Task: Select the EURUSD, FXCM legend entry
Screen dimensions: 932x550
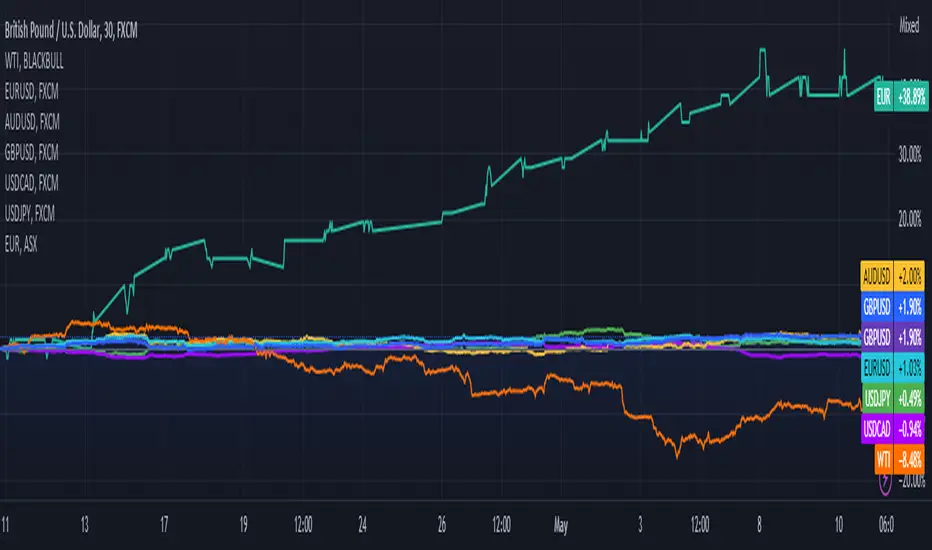Action: tap(32, 92)
